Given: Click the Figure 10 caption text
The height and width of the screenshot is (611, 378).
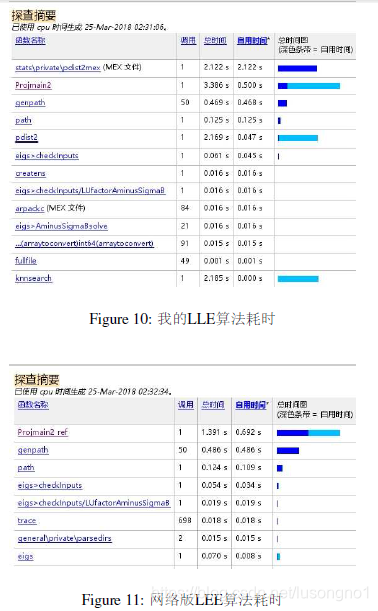Looking at the screenshot, I should (182, 319).
